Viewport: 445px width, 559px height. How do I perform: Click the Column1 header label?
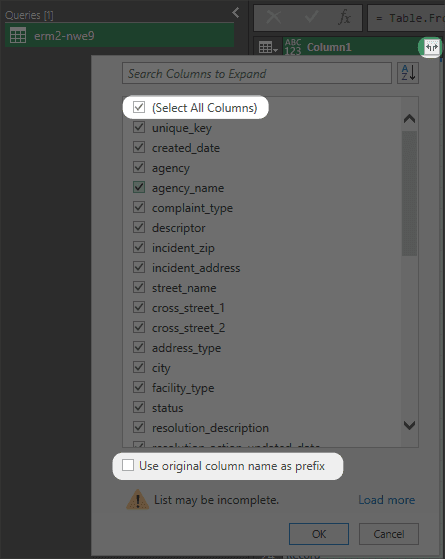tap(329, 47)
